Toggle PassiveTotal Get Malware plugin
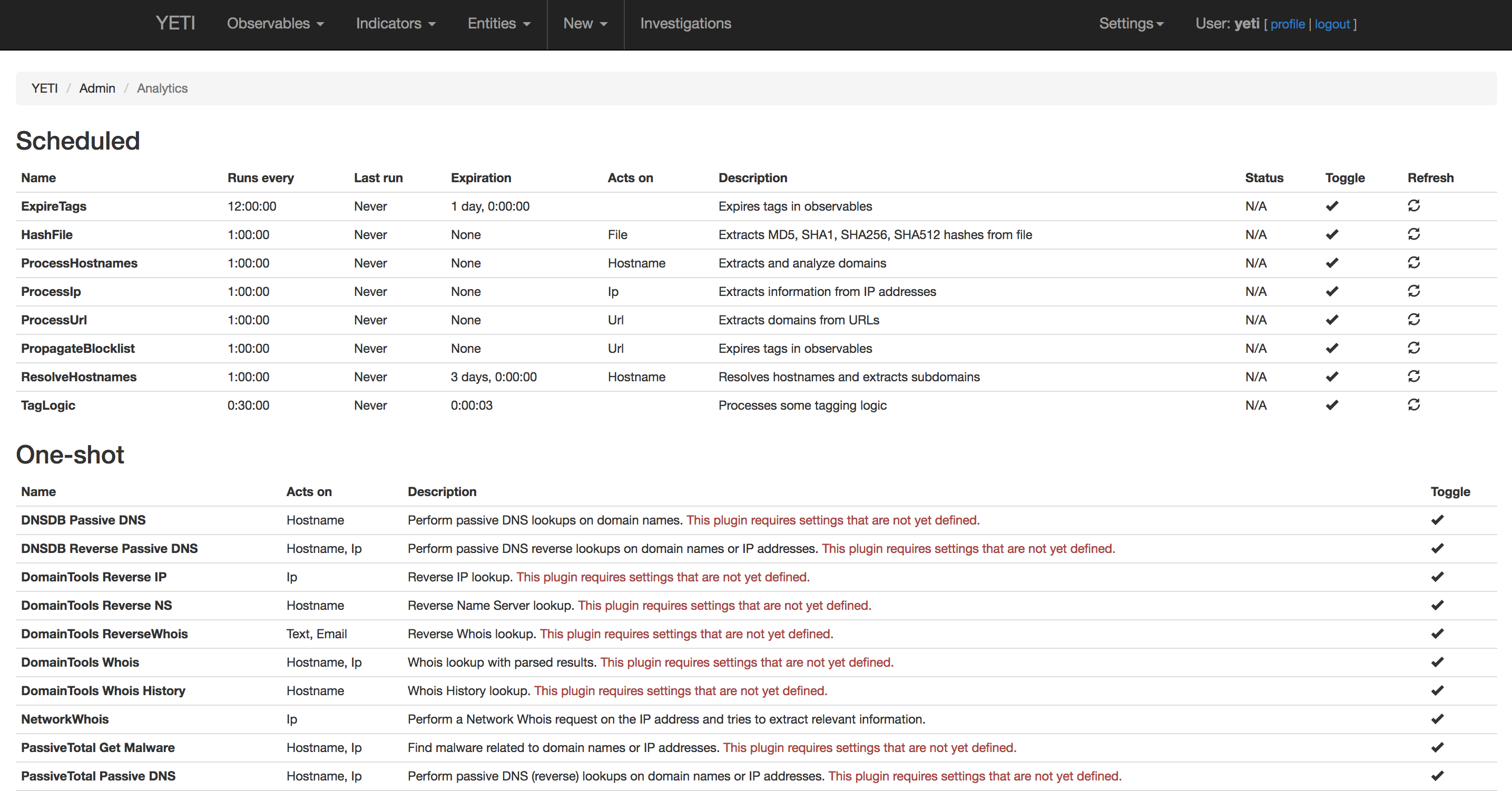 tap(1437, 748)
